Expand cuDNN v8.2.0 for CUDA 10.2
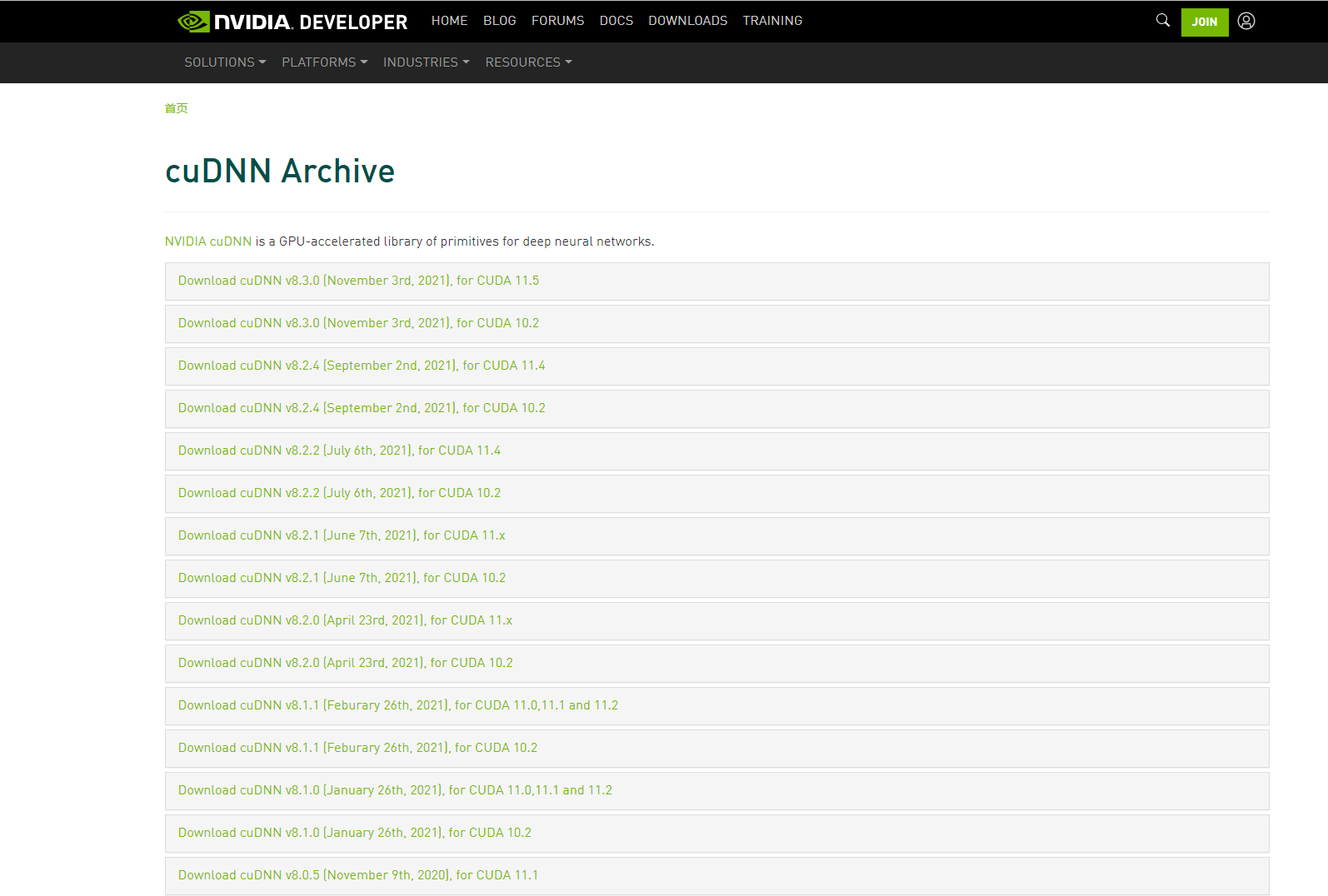 716,664
